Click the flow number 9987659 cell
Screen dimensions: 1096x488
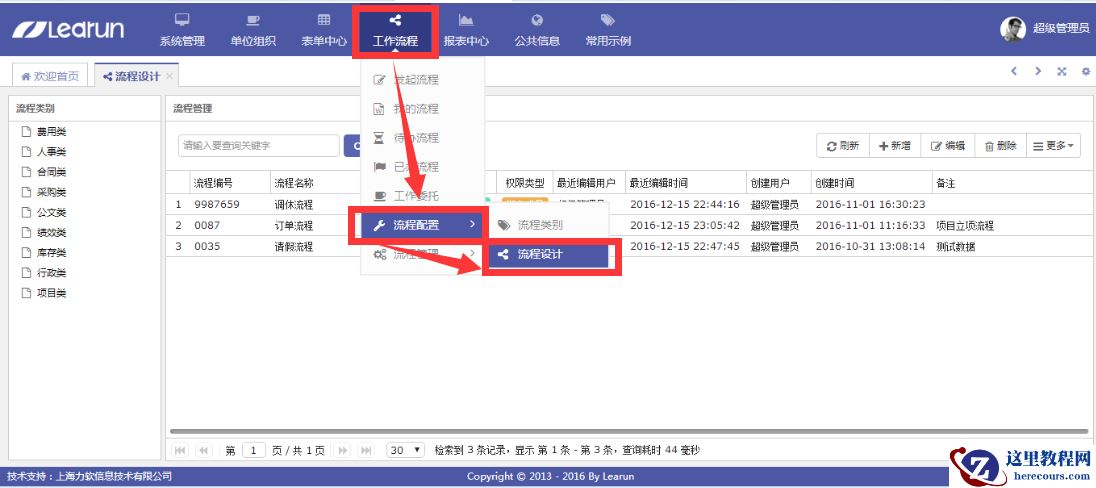(x=217, y=205)
